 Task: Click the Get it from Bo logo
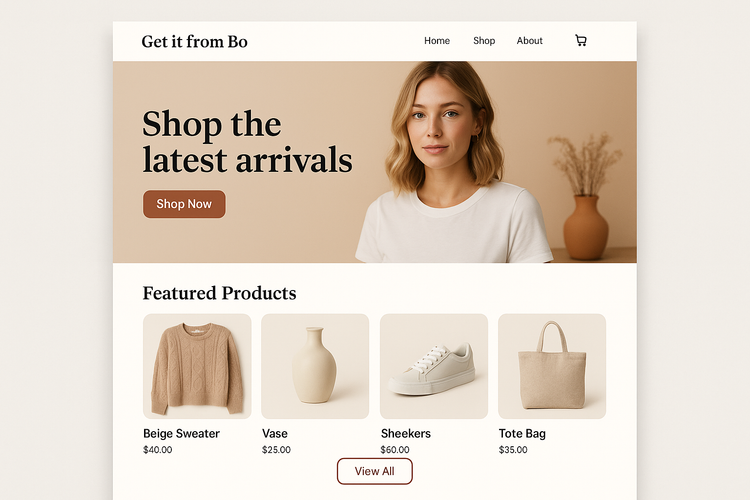tap(195, 42)
